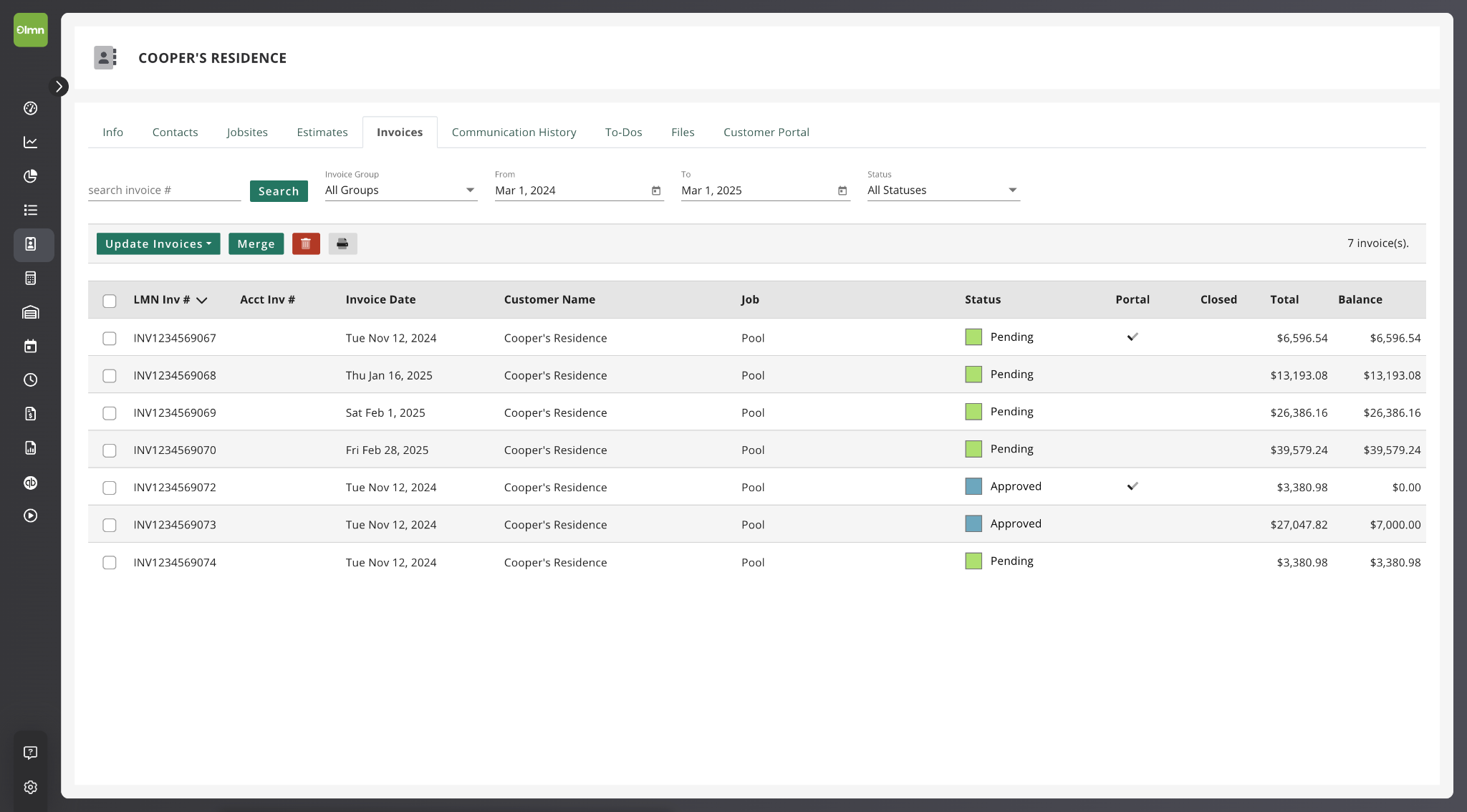Viewport: 1467px width, 812px height.
Task: Switch to the Customer Portal tab
Action: point(766,132)
